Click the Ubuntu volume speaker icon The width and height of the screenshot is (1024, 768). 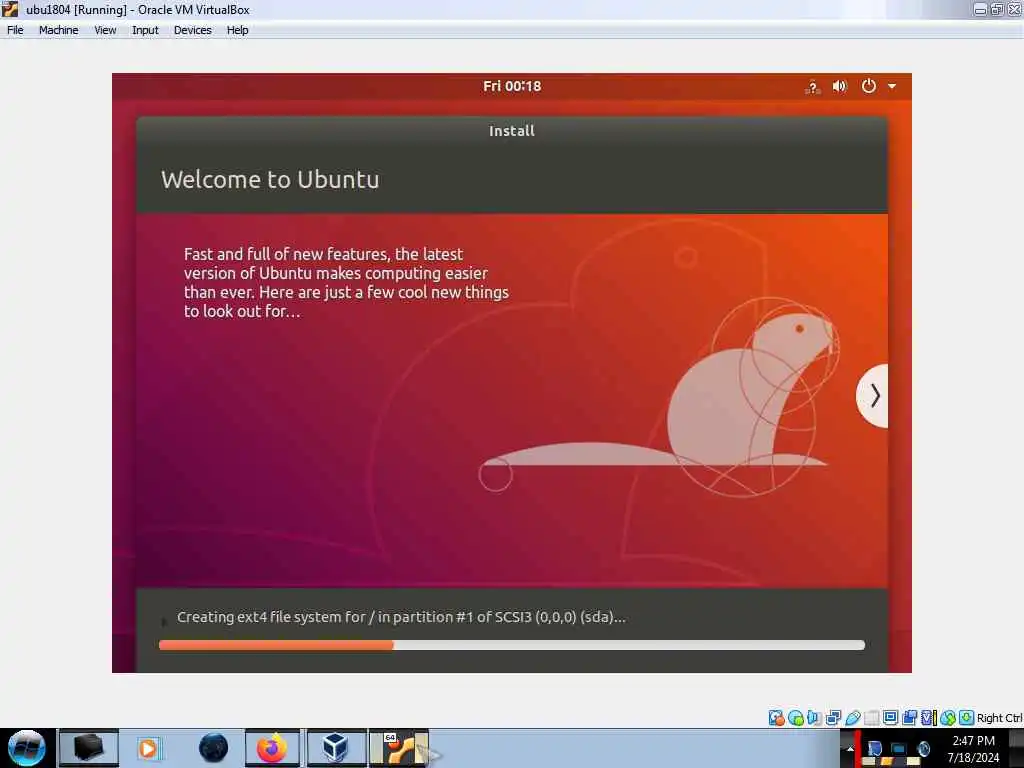click(840, 86)
